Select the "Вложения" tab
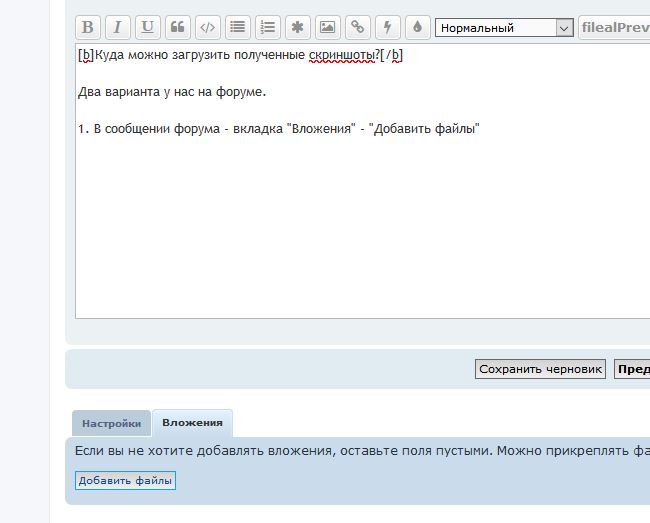 [192, 424]
